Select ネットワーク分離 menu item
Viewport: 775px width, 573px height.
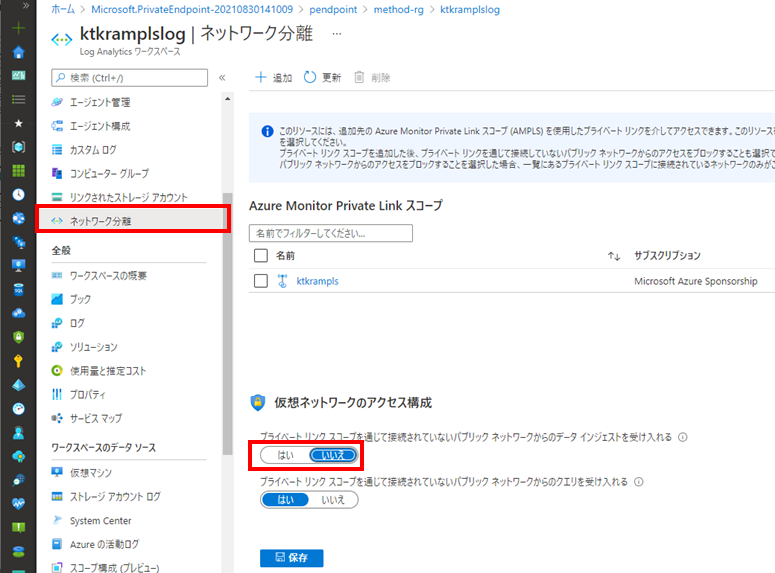click(x=132, y=220)
